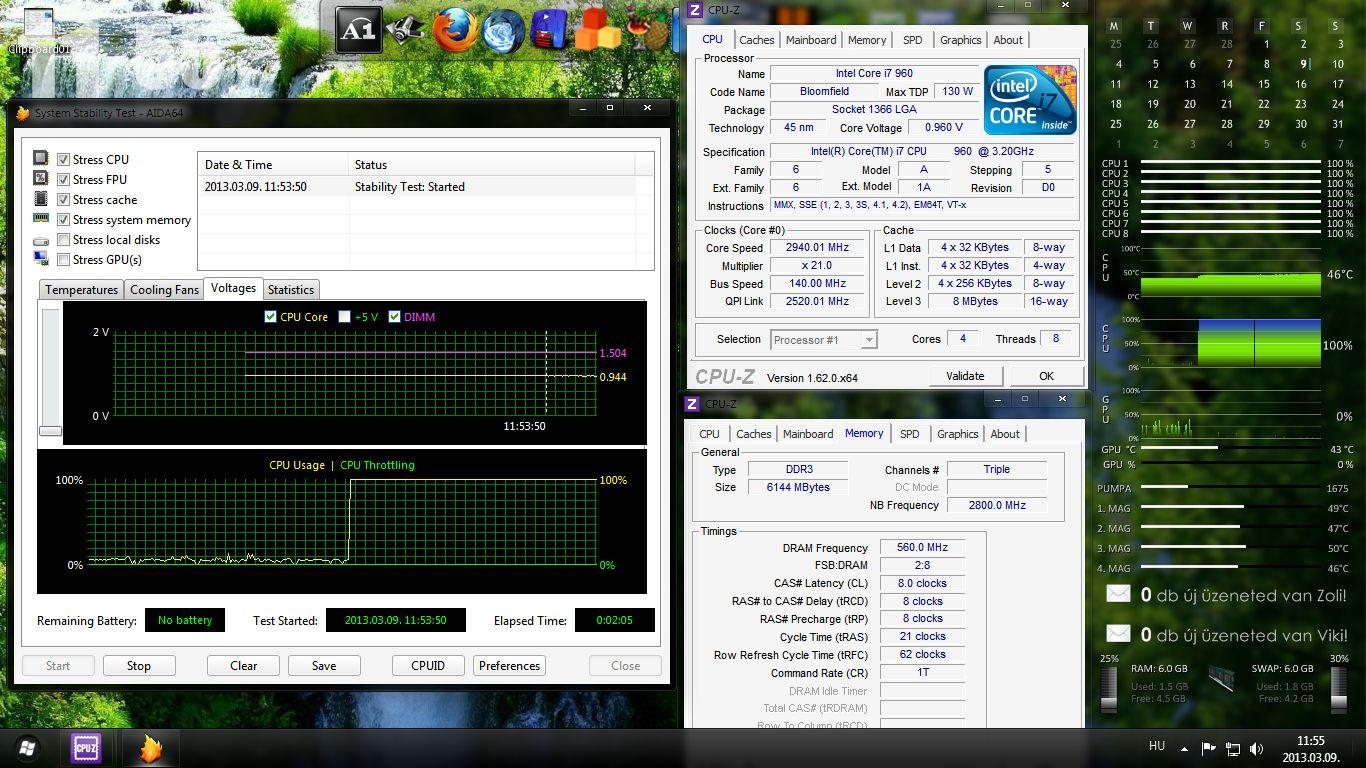Image resolution: width=1366 pixels, height=768 pixels.
Task: Open Mainboard tab in upper CPU-Z window
Action: [811, 40]
